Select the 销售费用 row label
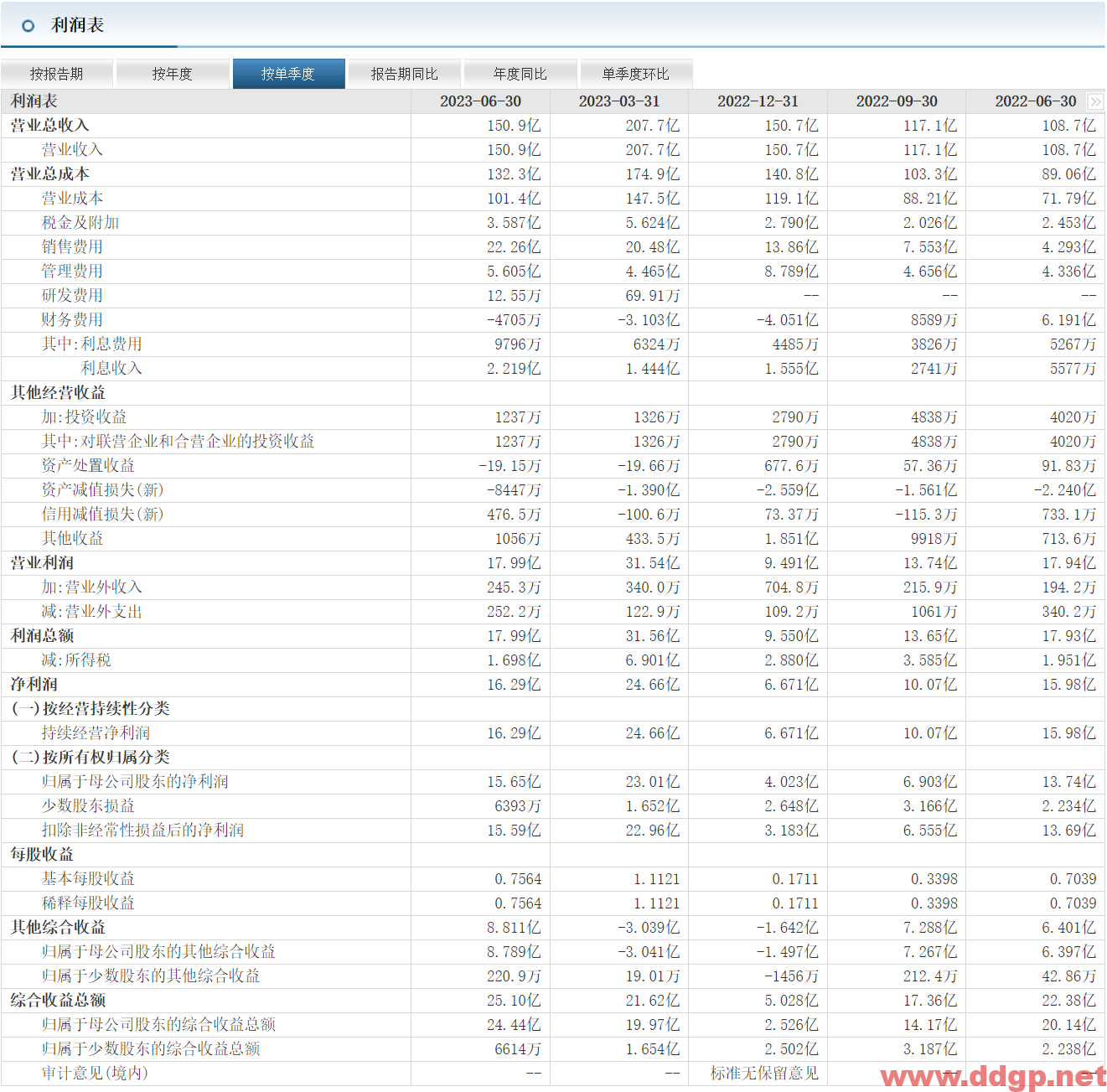The image size is (1107, 1092). pos(72,247)
